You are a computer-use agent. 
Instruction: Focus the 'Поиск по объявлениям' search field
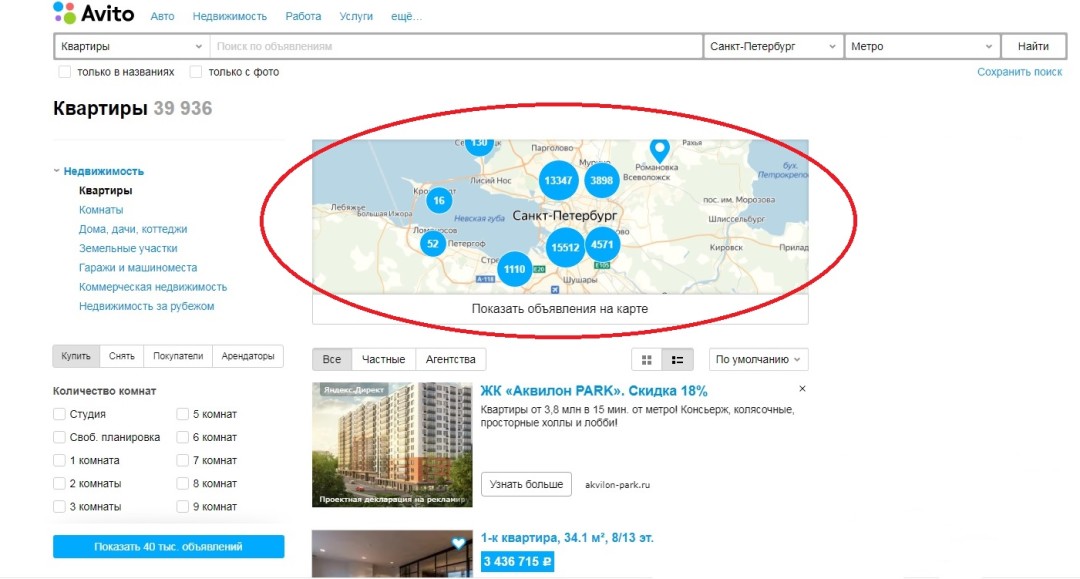point(456,47)
